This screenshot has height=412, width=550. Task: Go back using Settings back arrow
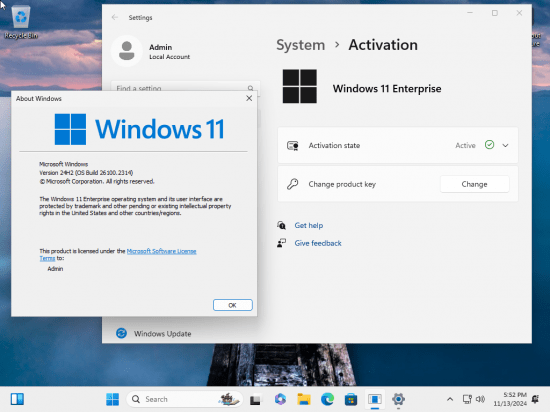(115, 17)
